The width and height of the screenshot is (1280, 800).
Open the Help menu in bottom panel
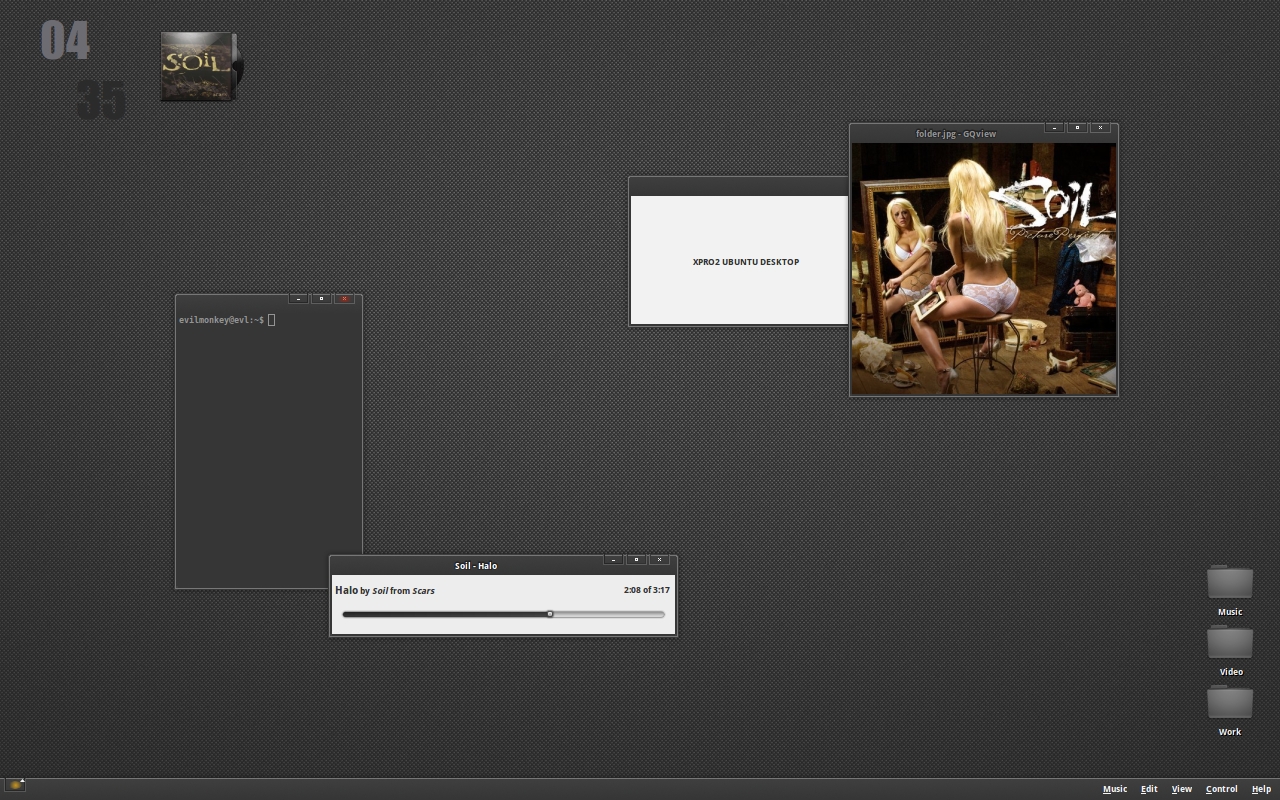click(x=1261, y=789)
